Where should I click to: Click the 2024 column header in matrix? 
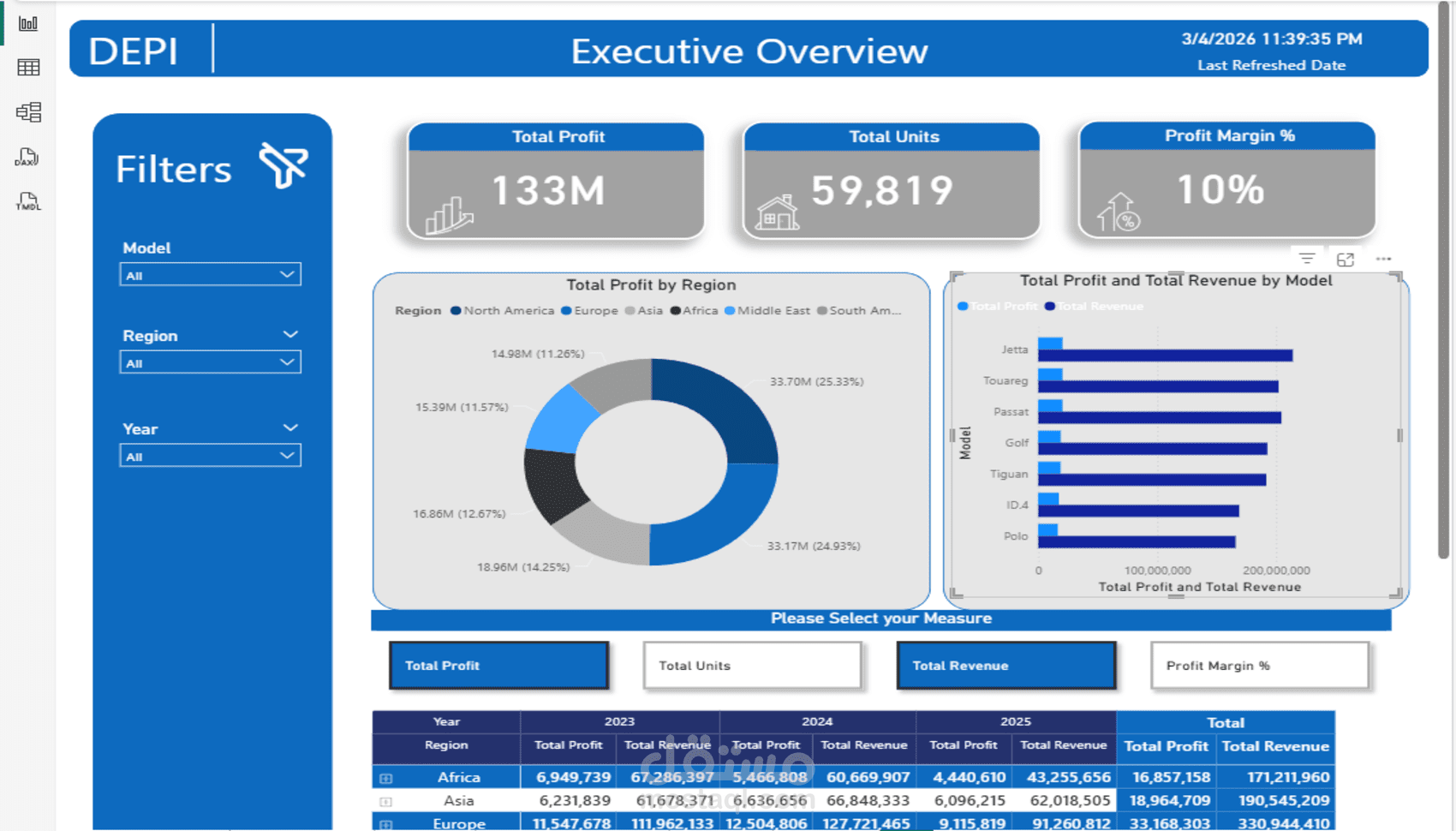coord(817,722)
